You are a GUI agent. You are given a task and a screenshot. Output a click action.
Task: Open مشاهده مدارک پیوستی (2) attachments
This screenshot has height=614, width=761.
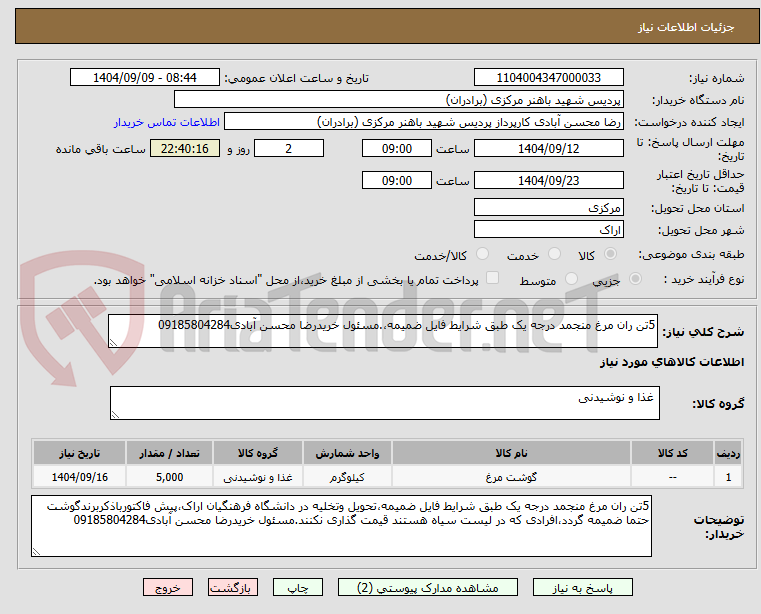pos(428,587)
